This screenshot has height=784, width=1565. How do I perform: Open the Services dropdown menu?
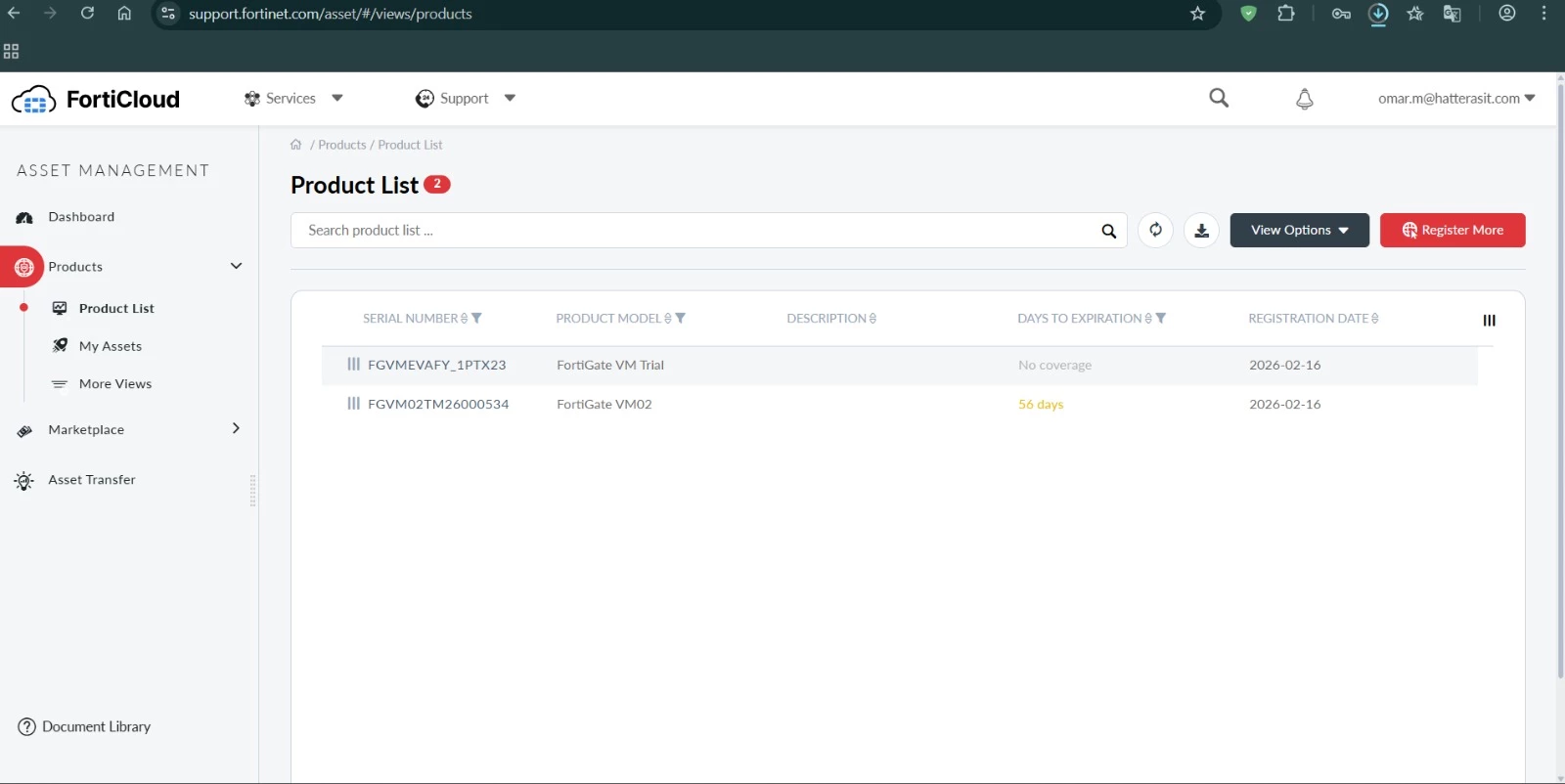(x=292, y=99)
